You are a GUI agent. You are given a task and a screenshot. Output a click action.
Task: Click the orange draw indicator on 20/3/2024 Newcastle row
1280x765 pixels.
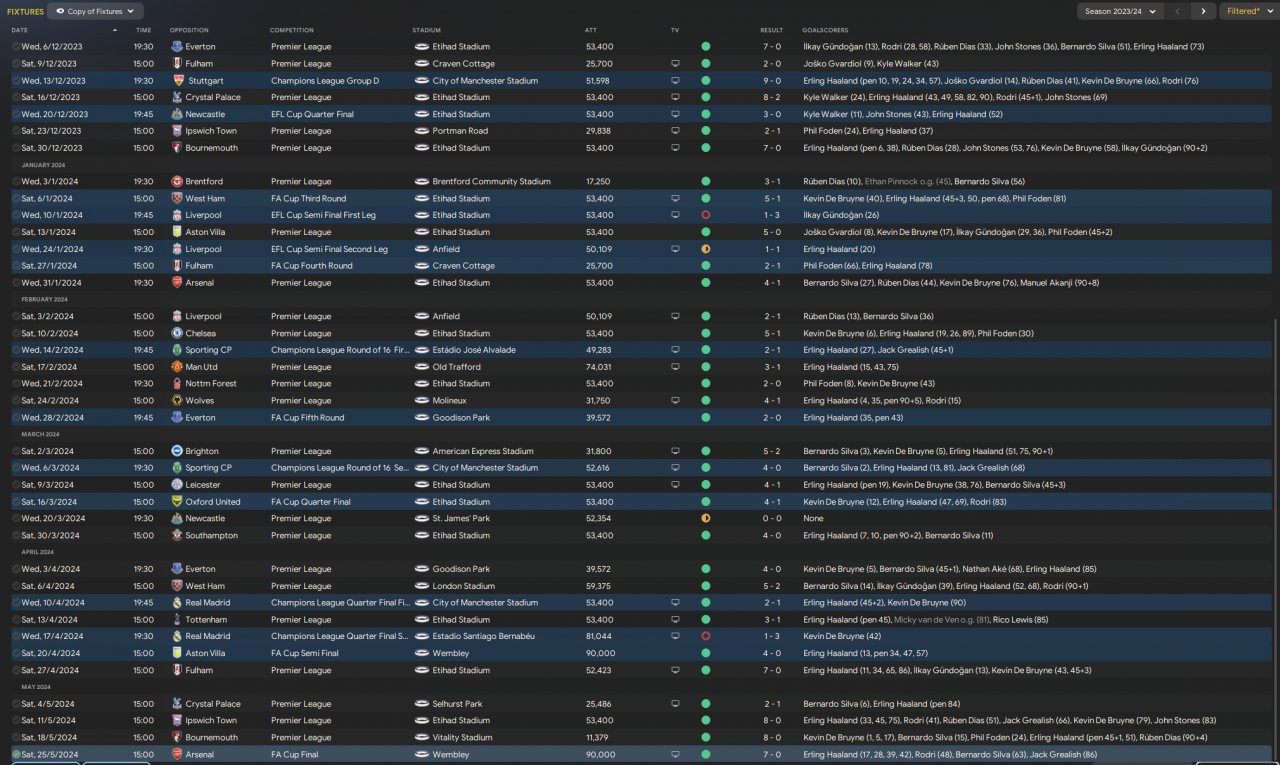(x=706, y=519)
